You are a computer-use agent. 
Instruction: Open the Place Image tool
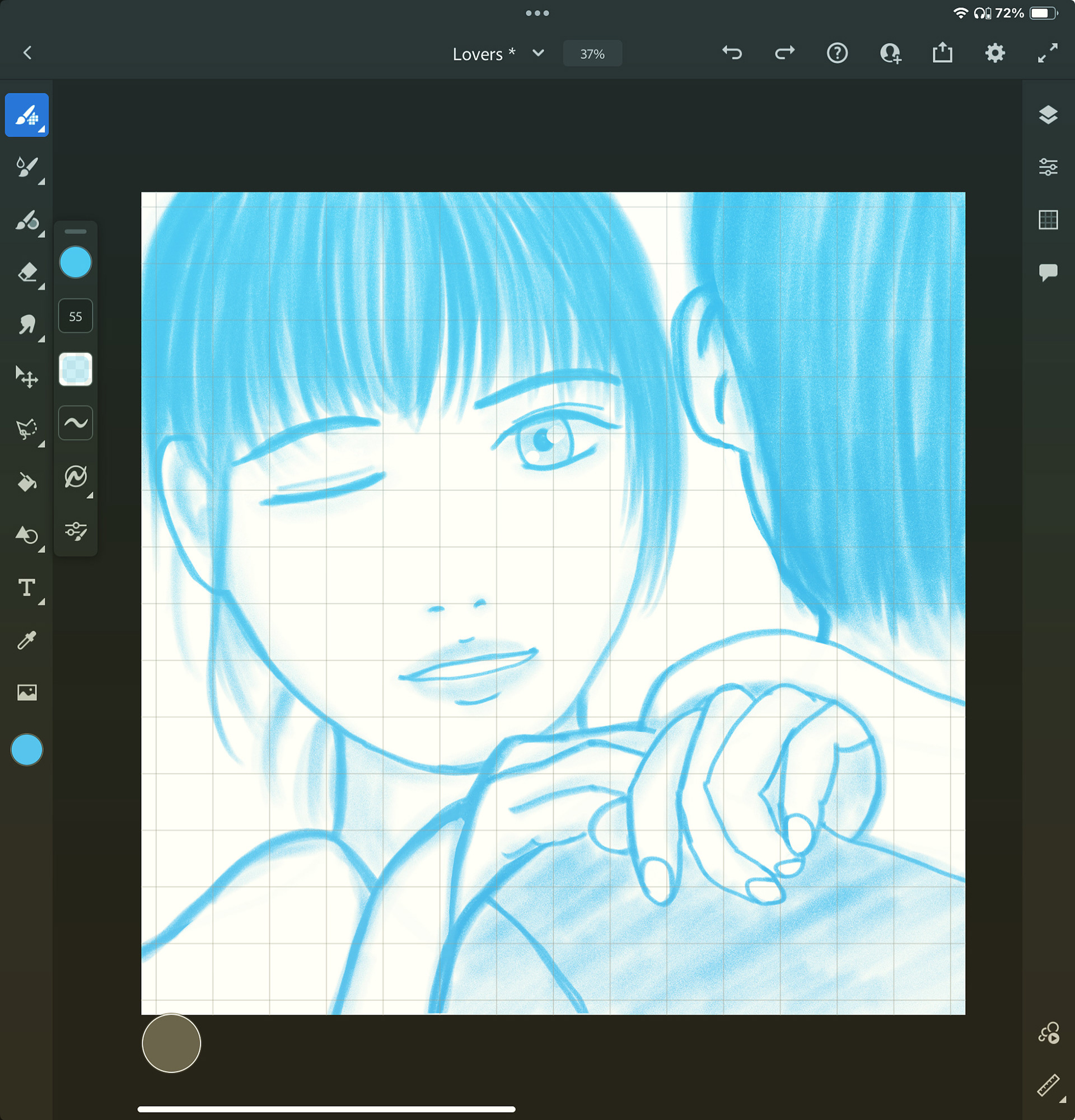tap(27, 692)
